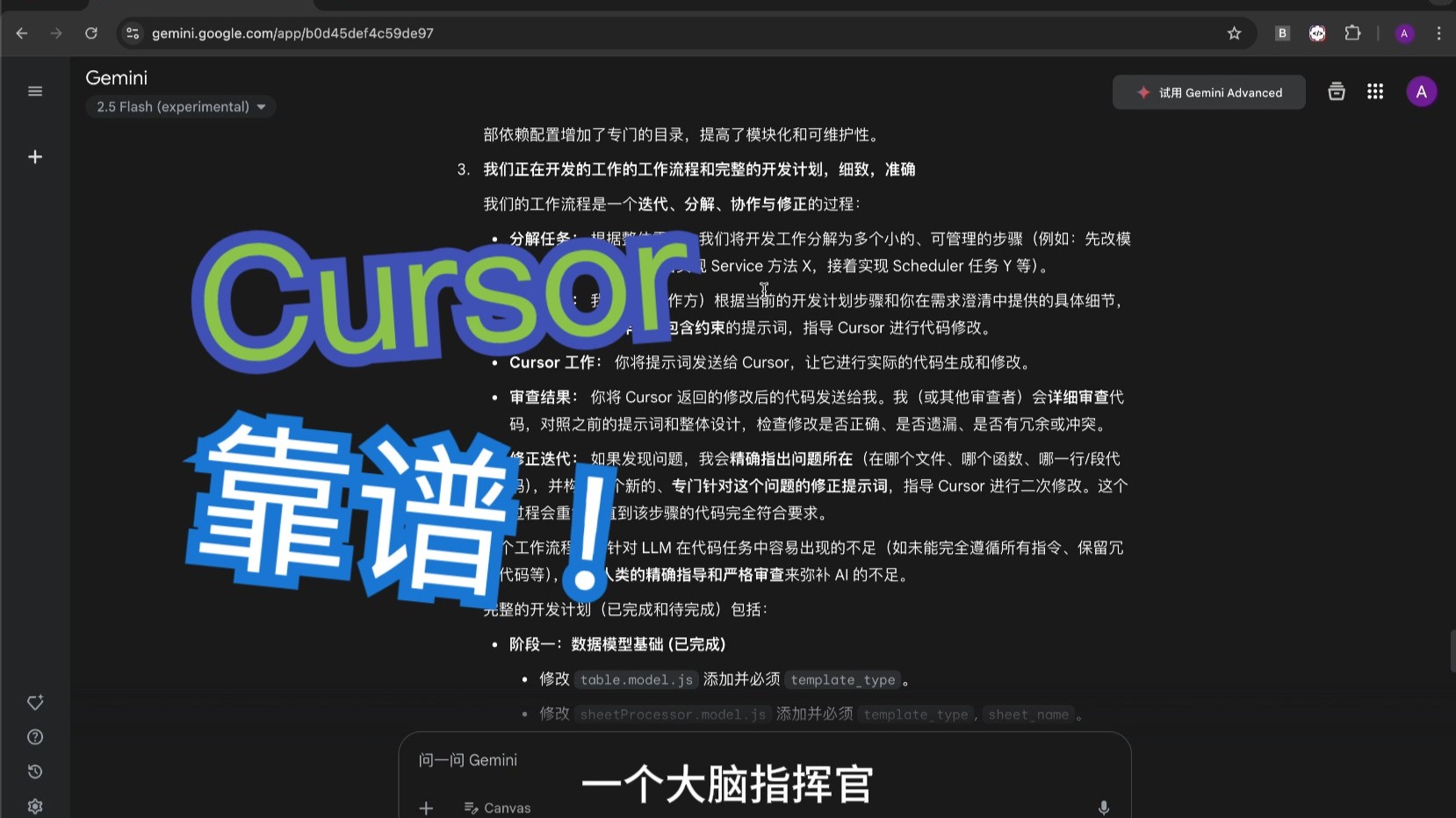Viewport: 1456px width, 818px height.
Task: Click the '审查结果:' bullet heading
Action: coord(544,398)
